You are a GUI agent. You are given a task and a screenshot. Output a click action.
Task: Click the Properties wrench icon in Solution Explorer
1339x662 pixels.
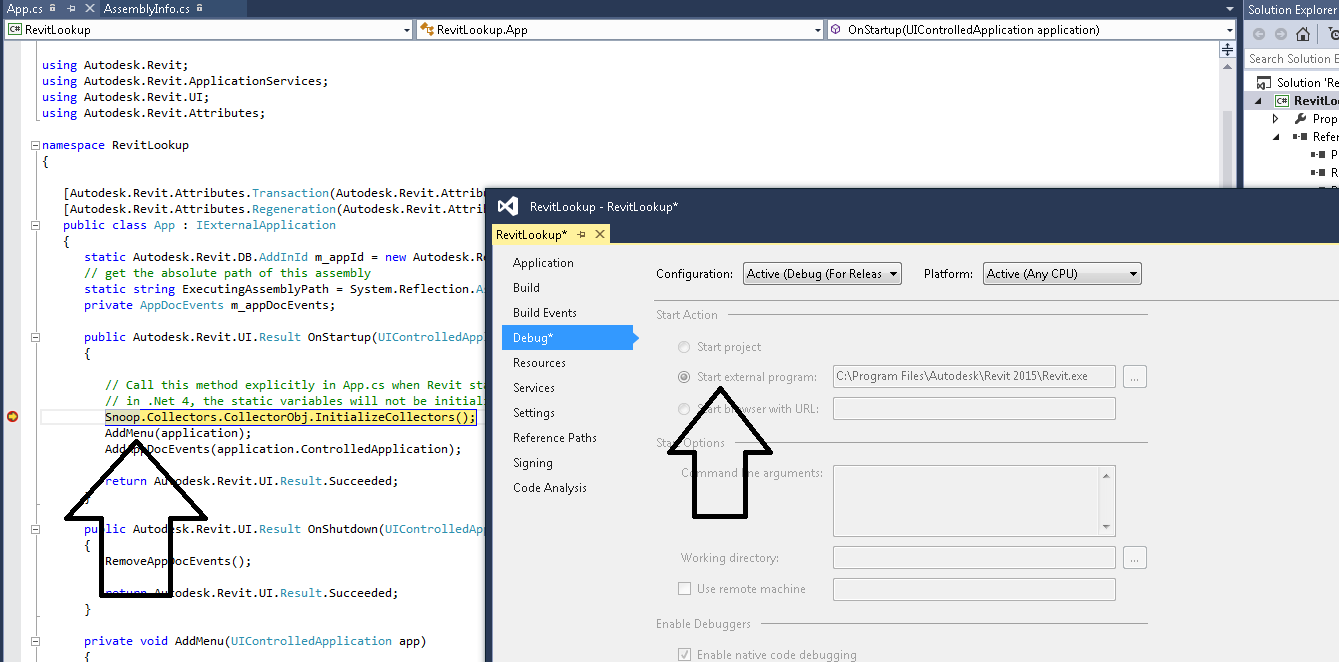pyautogui.click(x=1301, y=118)
